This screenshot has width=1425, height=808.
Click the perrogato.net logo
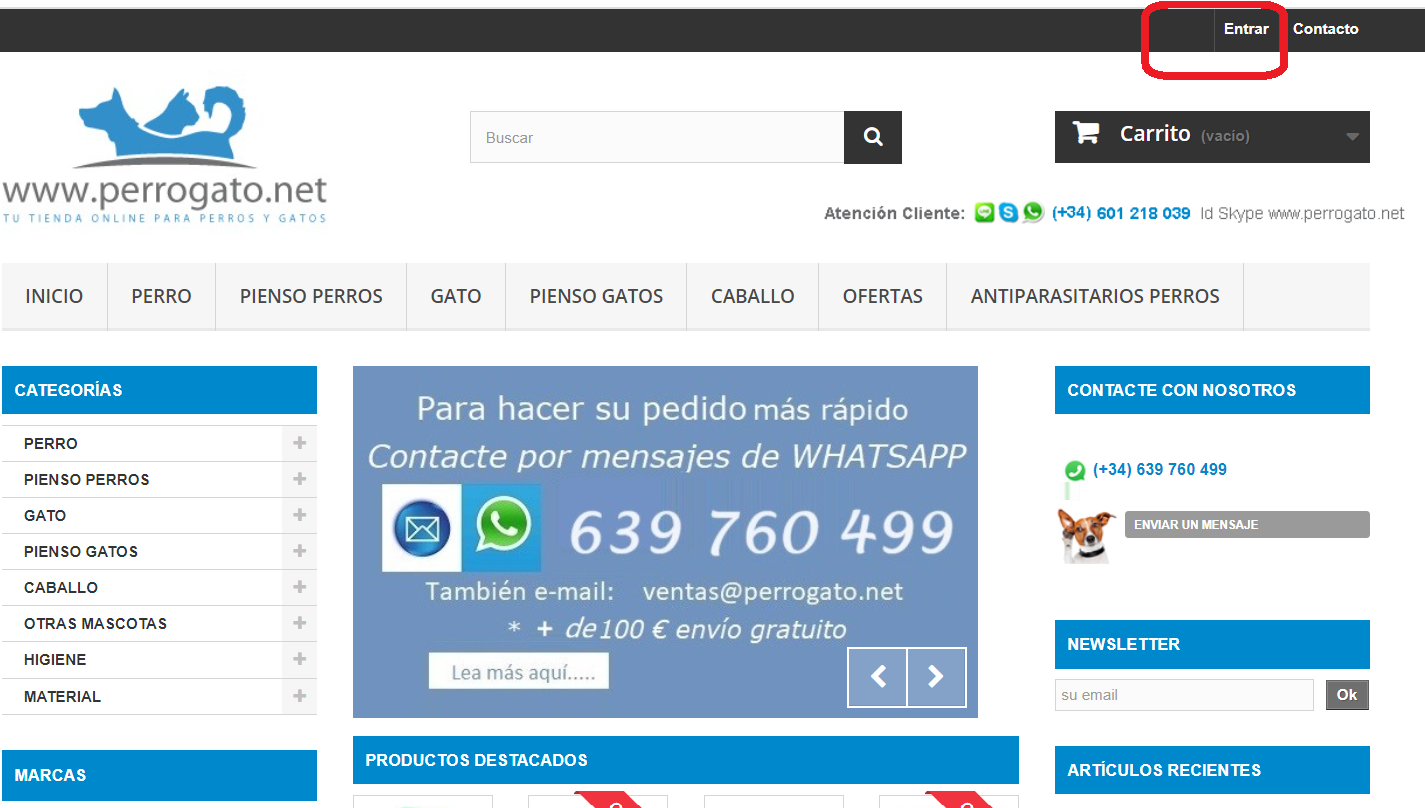point(165,155)
